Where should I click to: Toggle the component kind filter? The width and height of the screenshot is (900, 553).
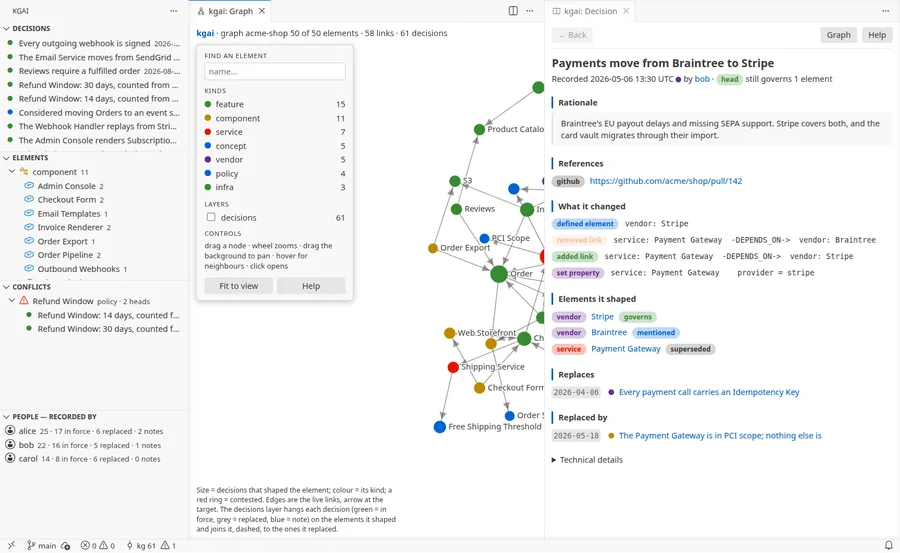point(275,118)
